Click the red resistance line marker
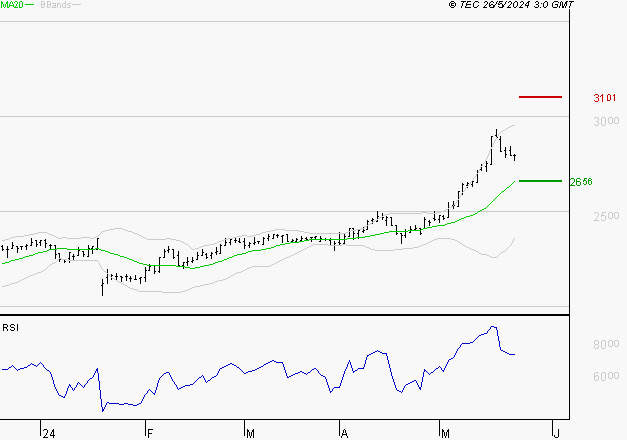This screenshot has width=627, height=440. pos(540,97)
